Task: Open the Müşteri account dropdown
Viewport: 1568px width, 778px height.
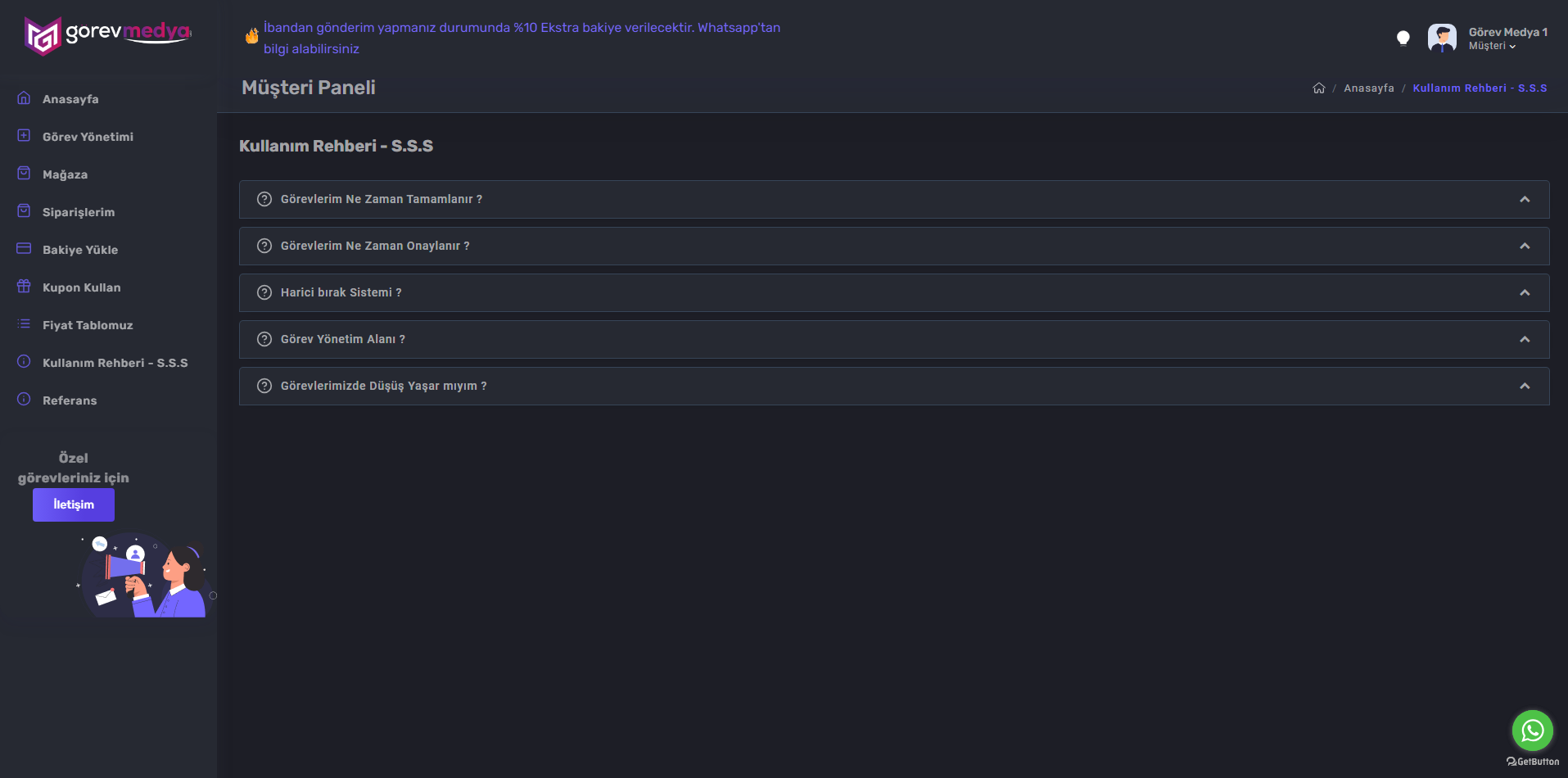Action: 1492,46
